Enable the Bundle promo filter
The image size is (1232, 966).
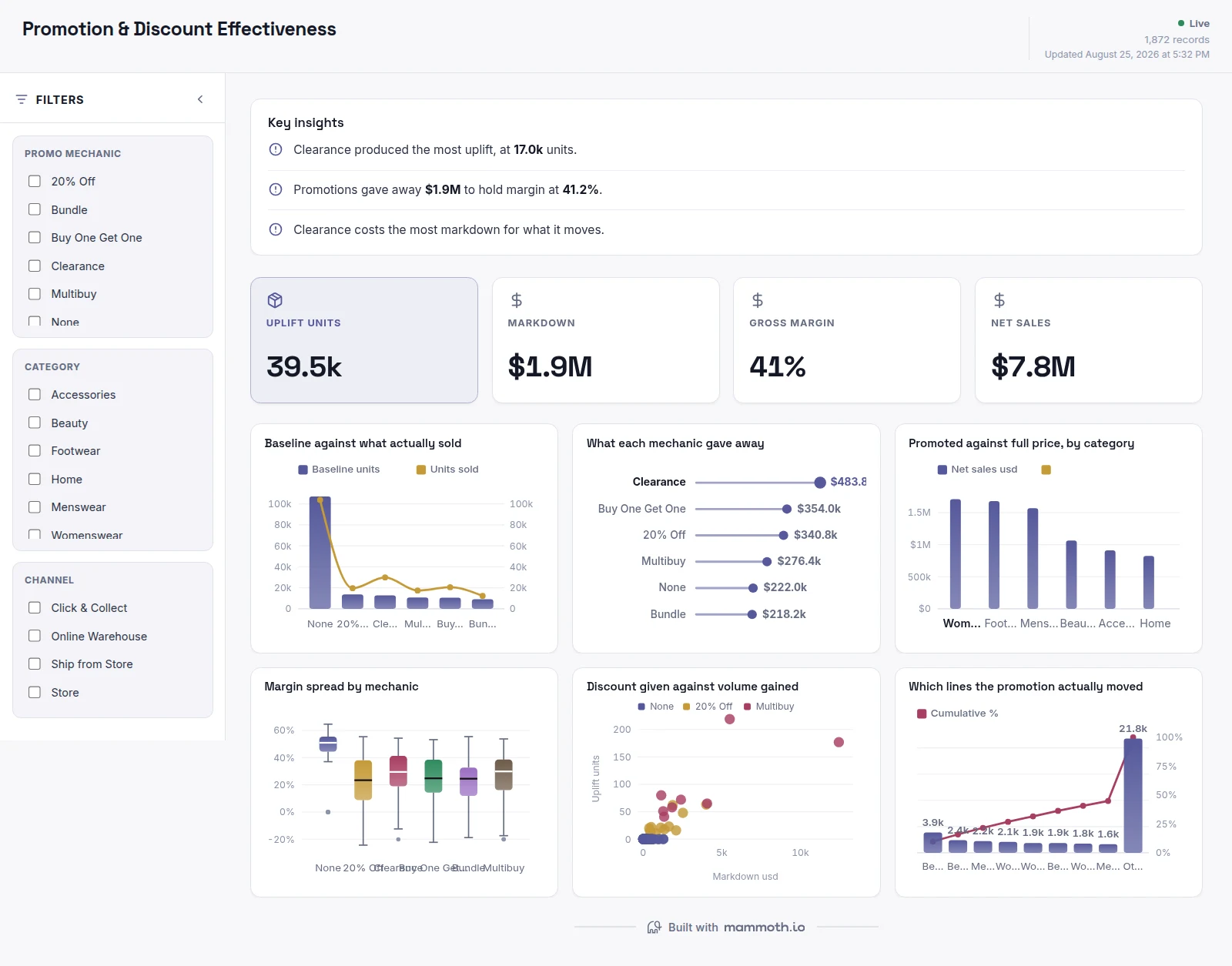tap(35, 209)
